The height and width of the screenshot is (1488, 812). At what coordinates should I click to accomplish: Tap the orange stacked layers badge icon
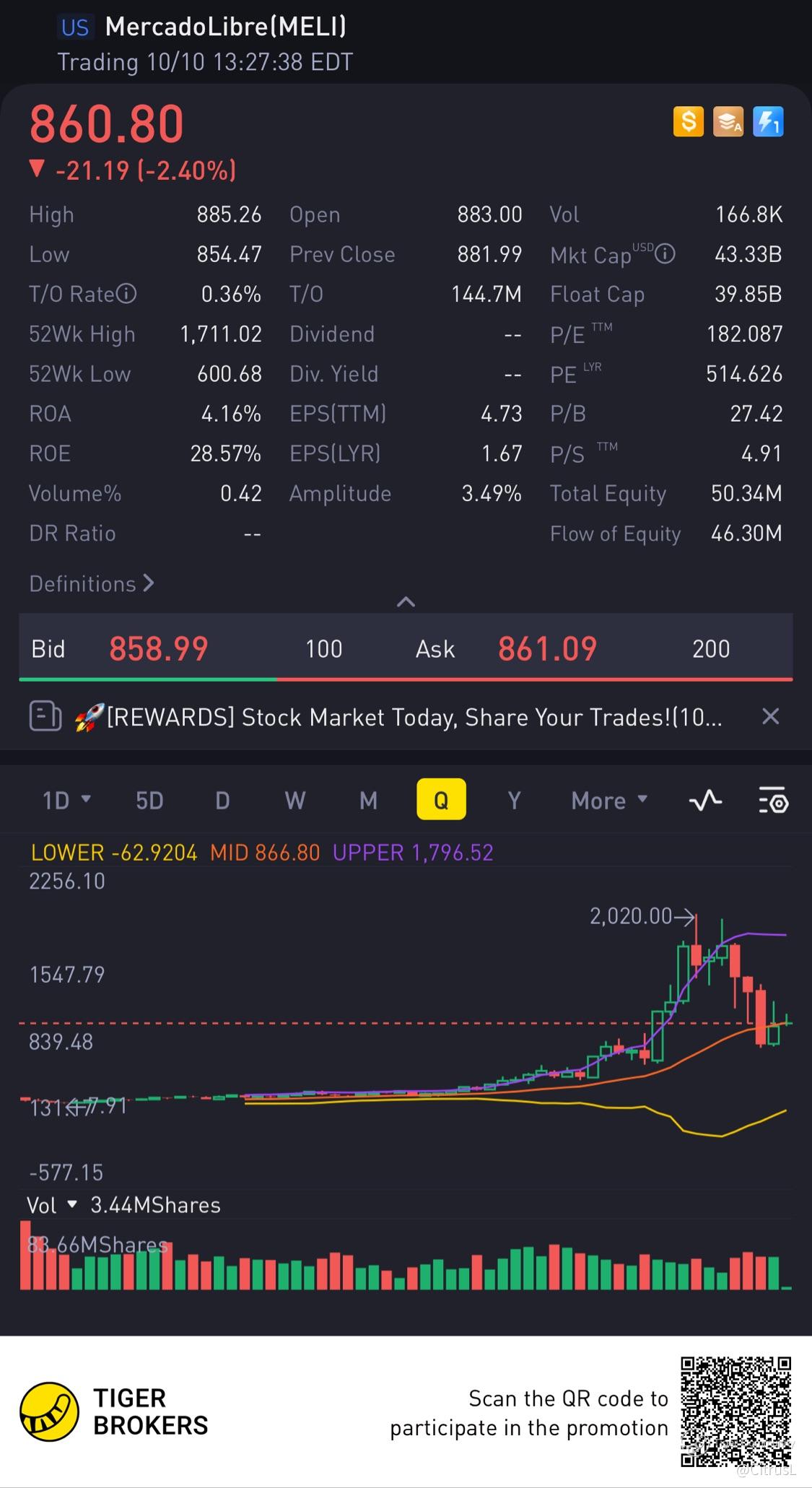728,121
